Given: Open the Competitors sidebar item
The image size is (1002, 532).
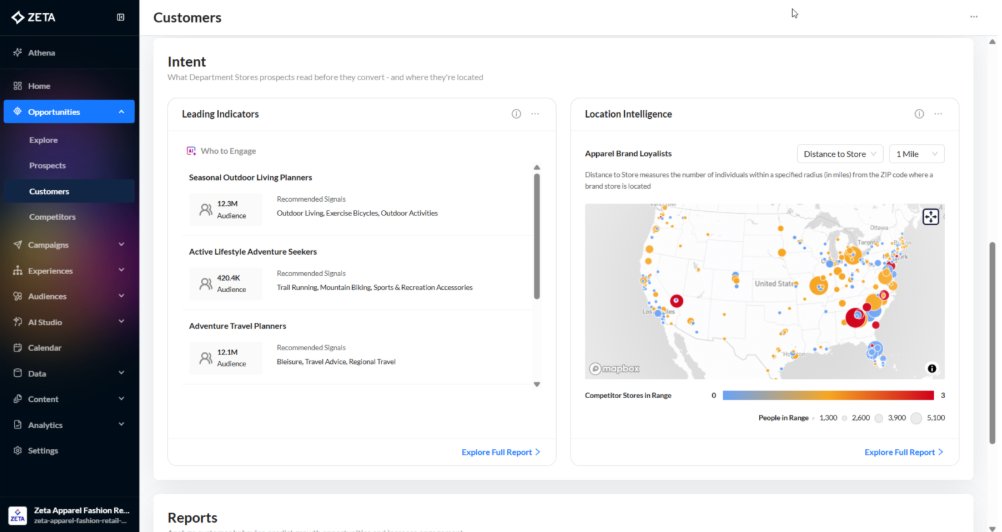Looking at the screenshot, I should [52, 217].
